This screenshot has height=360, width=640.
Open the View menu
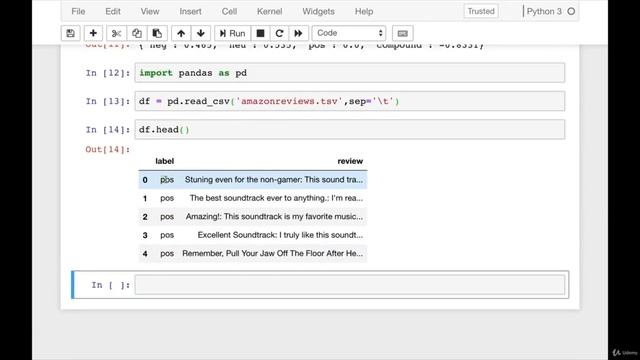pyautogui.click(x=150, y=11)
